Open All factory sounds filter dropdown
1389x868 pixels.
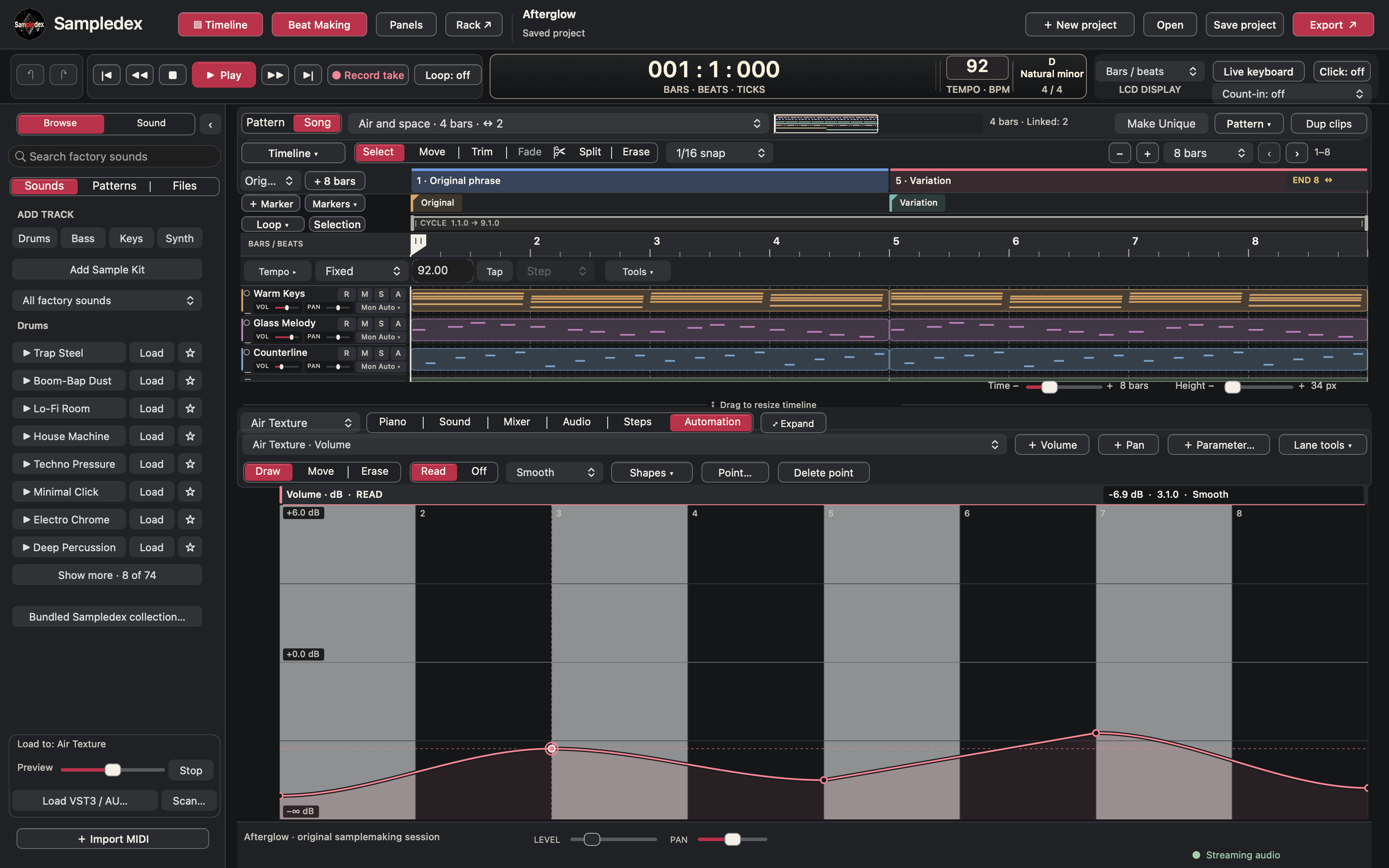point(107,300)
